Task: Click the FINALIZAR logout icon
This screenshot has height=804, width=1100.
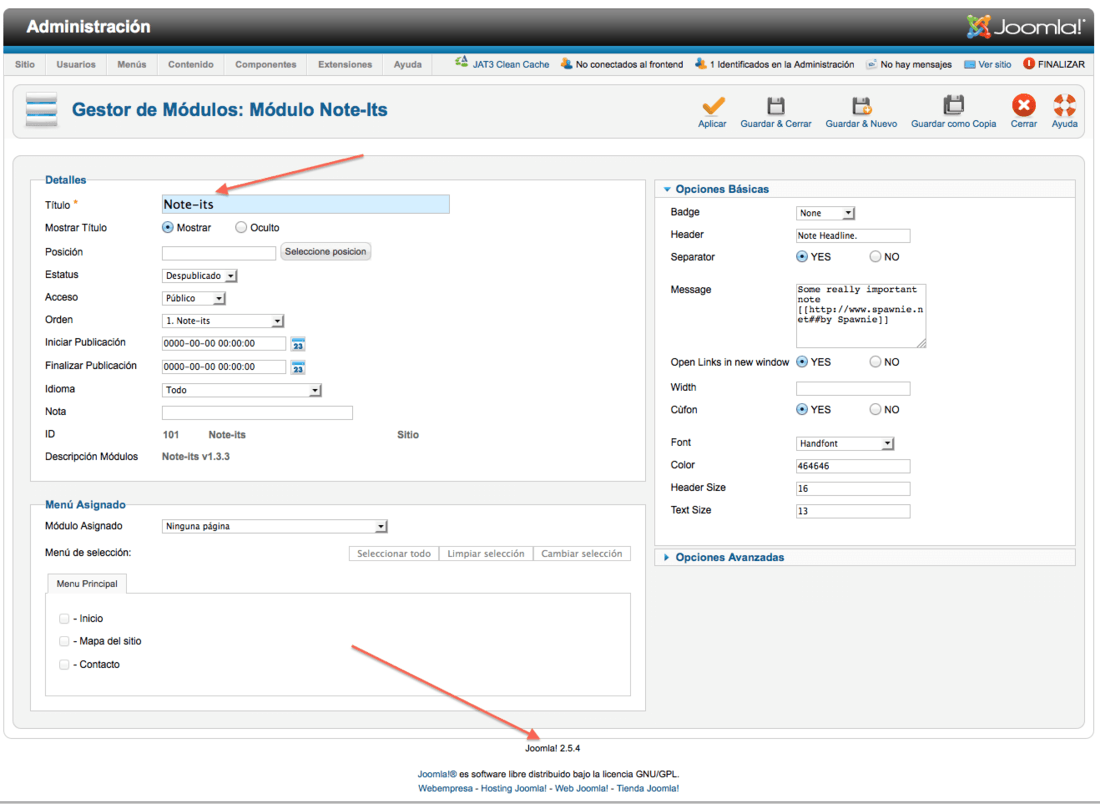Action: 1028,64
